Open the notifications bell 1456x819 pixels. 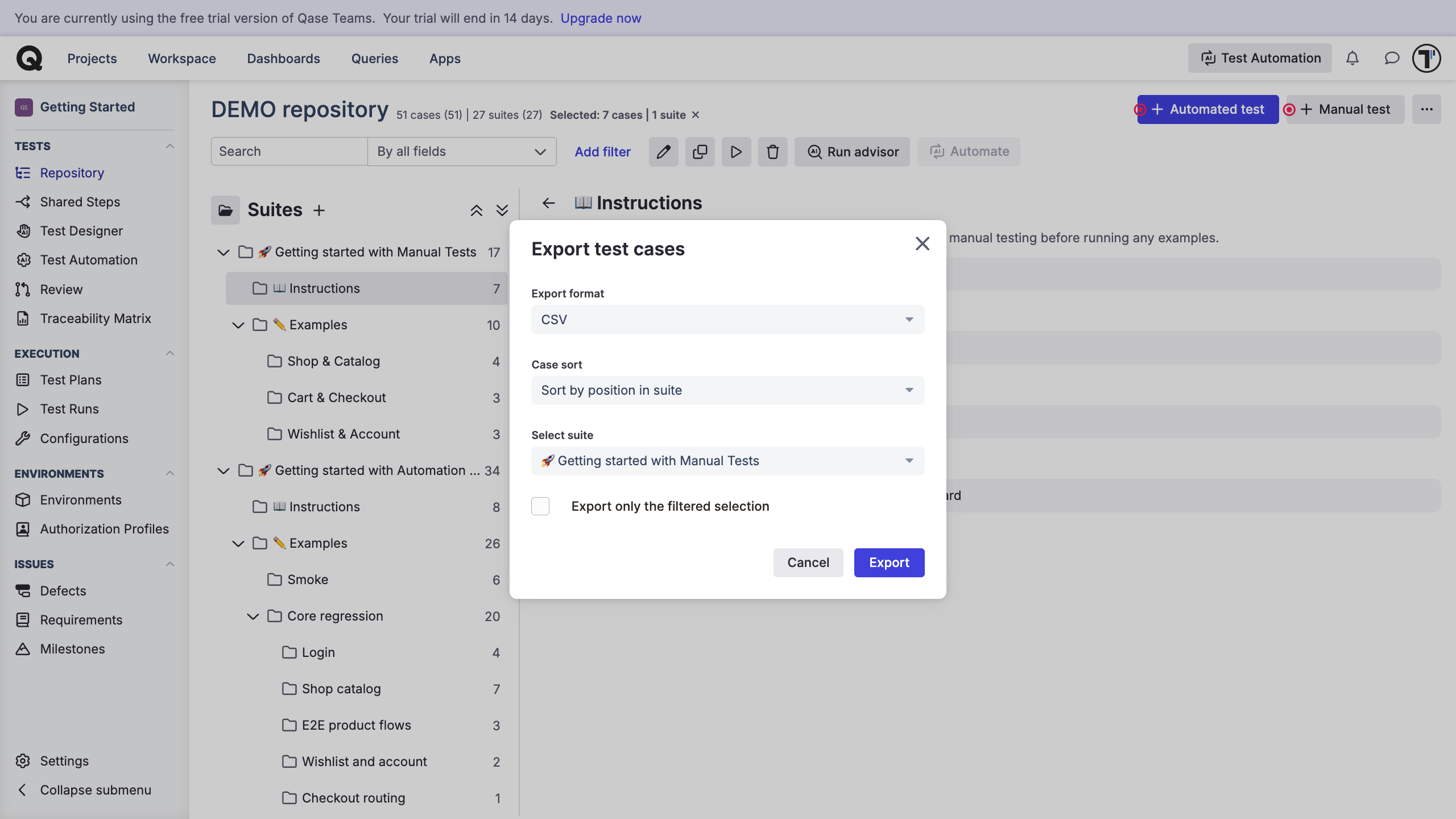pyautogui.click(x=1352, y=58)
